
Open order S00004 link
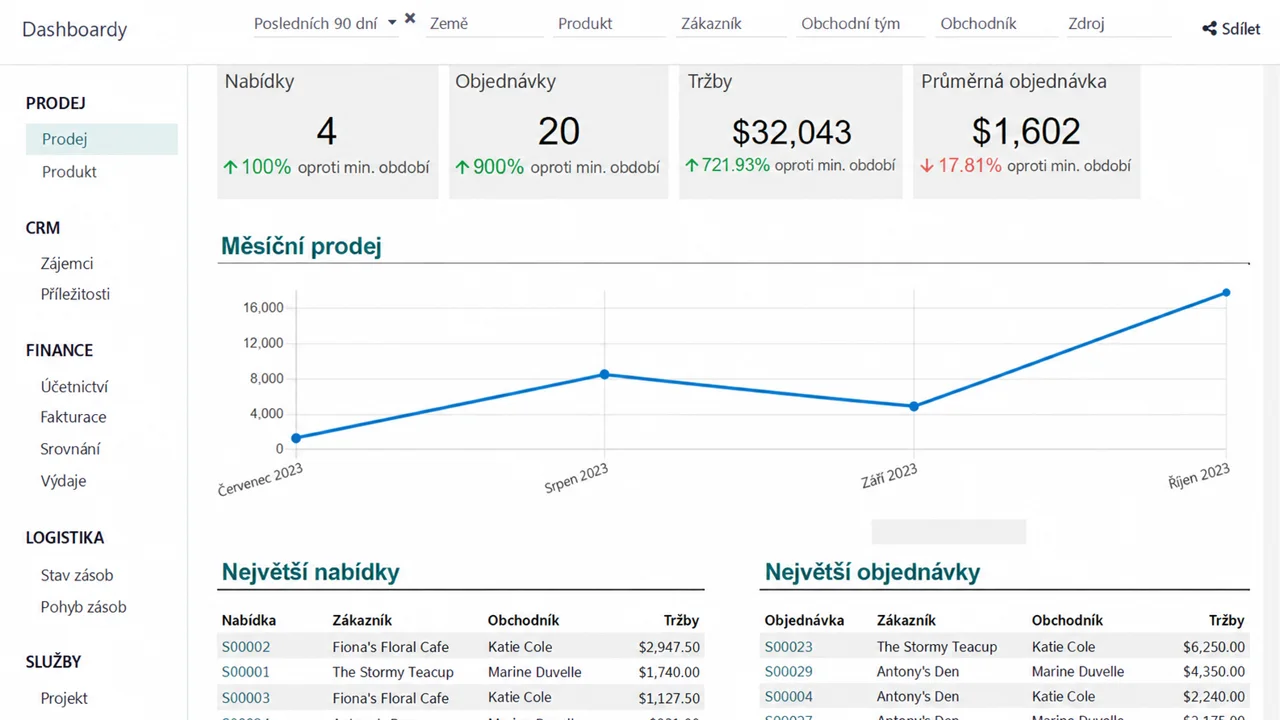coord(789,697)
